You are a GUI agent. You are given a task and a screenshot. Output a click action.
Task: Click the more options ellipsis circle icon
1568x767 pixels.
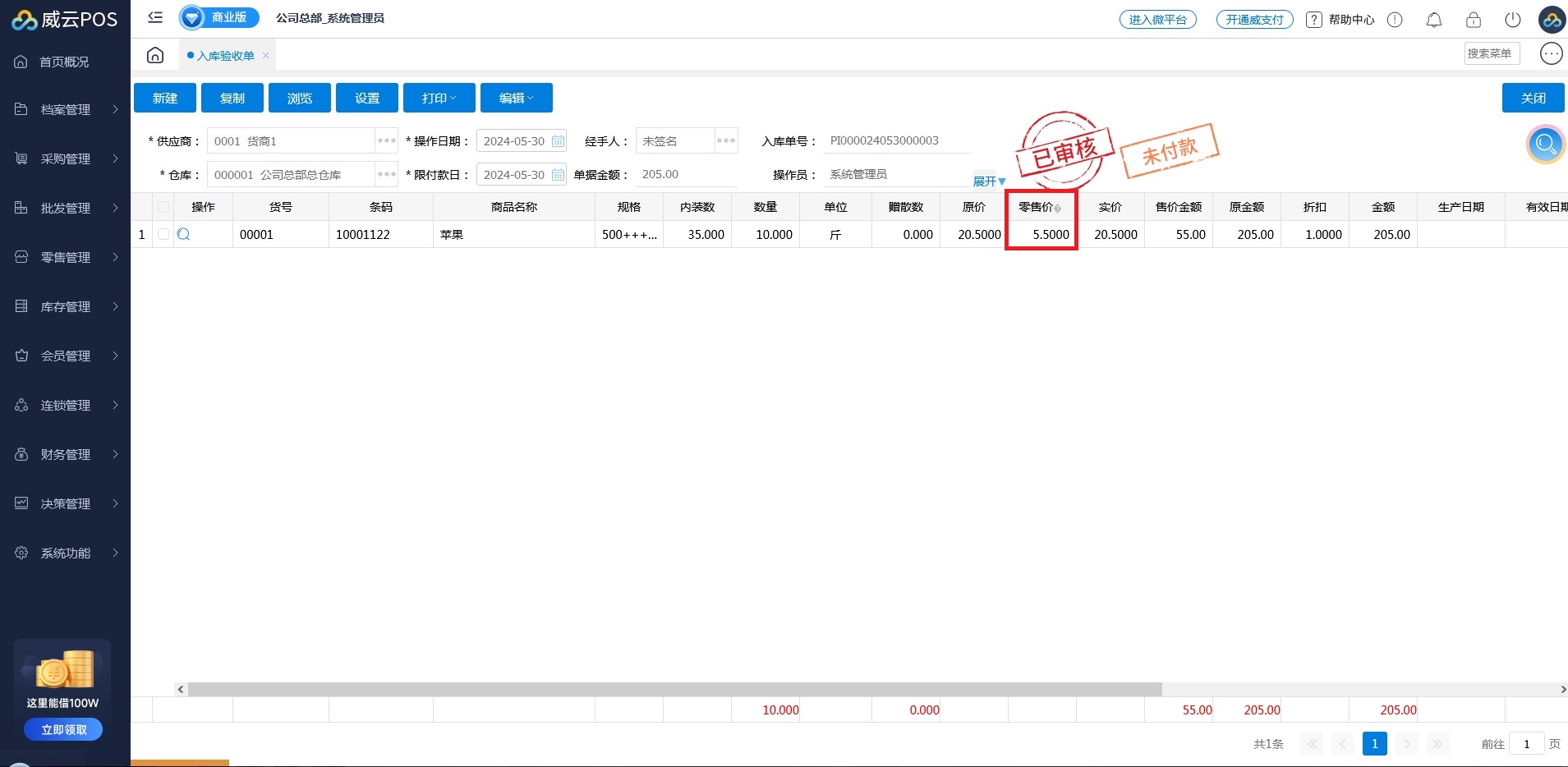coord(1551,54)
